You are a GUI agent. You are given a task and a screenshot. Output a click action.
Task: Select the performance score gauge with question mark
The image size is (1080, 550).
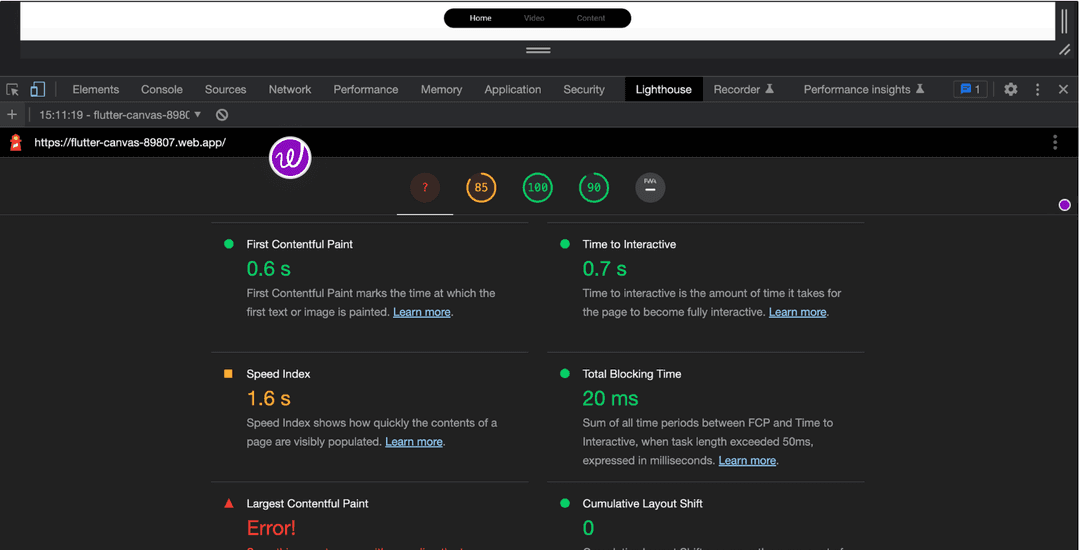pos(425,187)
